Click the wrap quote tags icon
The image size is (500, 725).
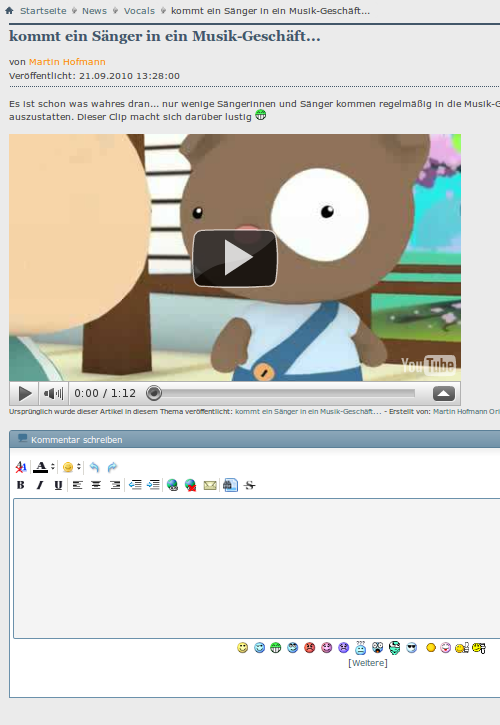[x=230, y=485]
